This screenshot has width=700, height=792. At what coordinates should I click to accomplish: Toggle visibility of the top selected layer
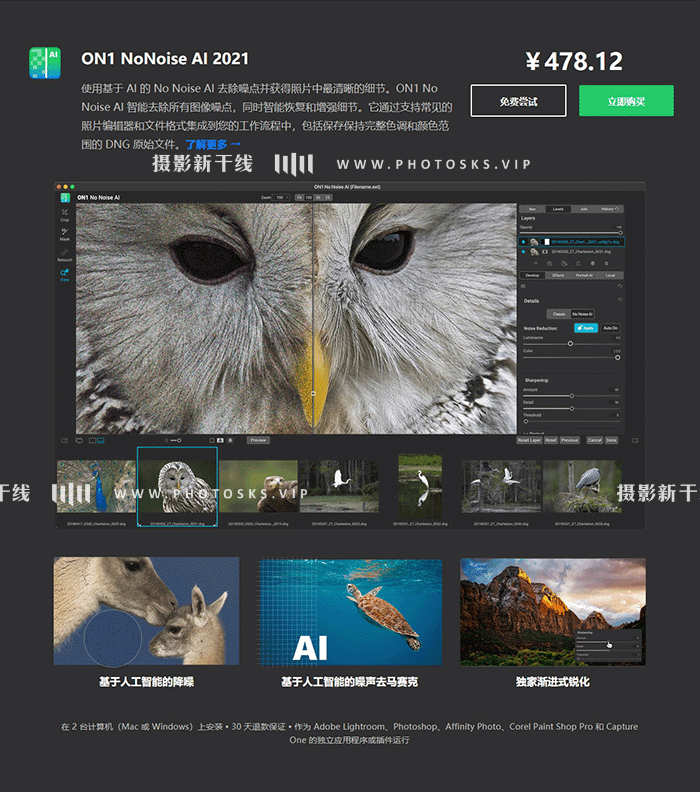pos(523,242)
